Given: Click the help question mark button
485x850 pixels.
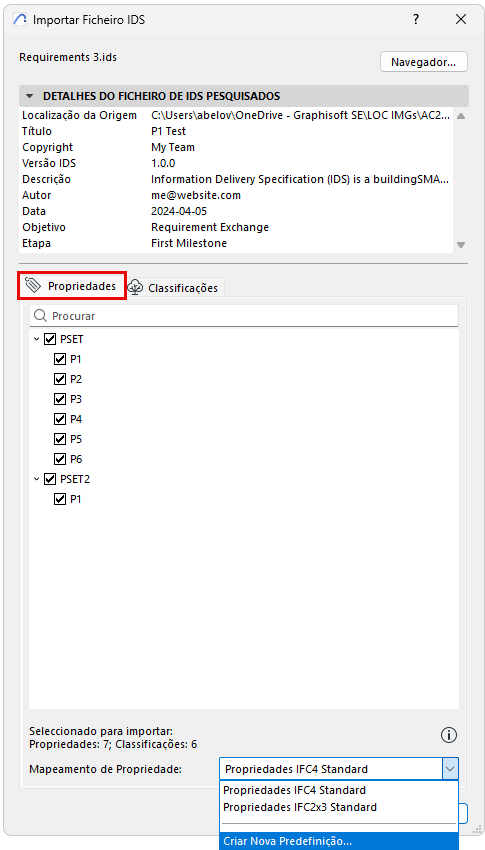Looking at the screenshot, I should [416, 20].
